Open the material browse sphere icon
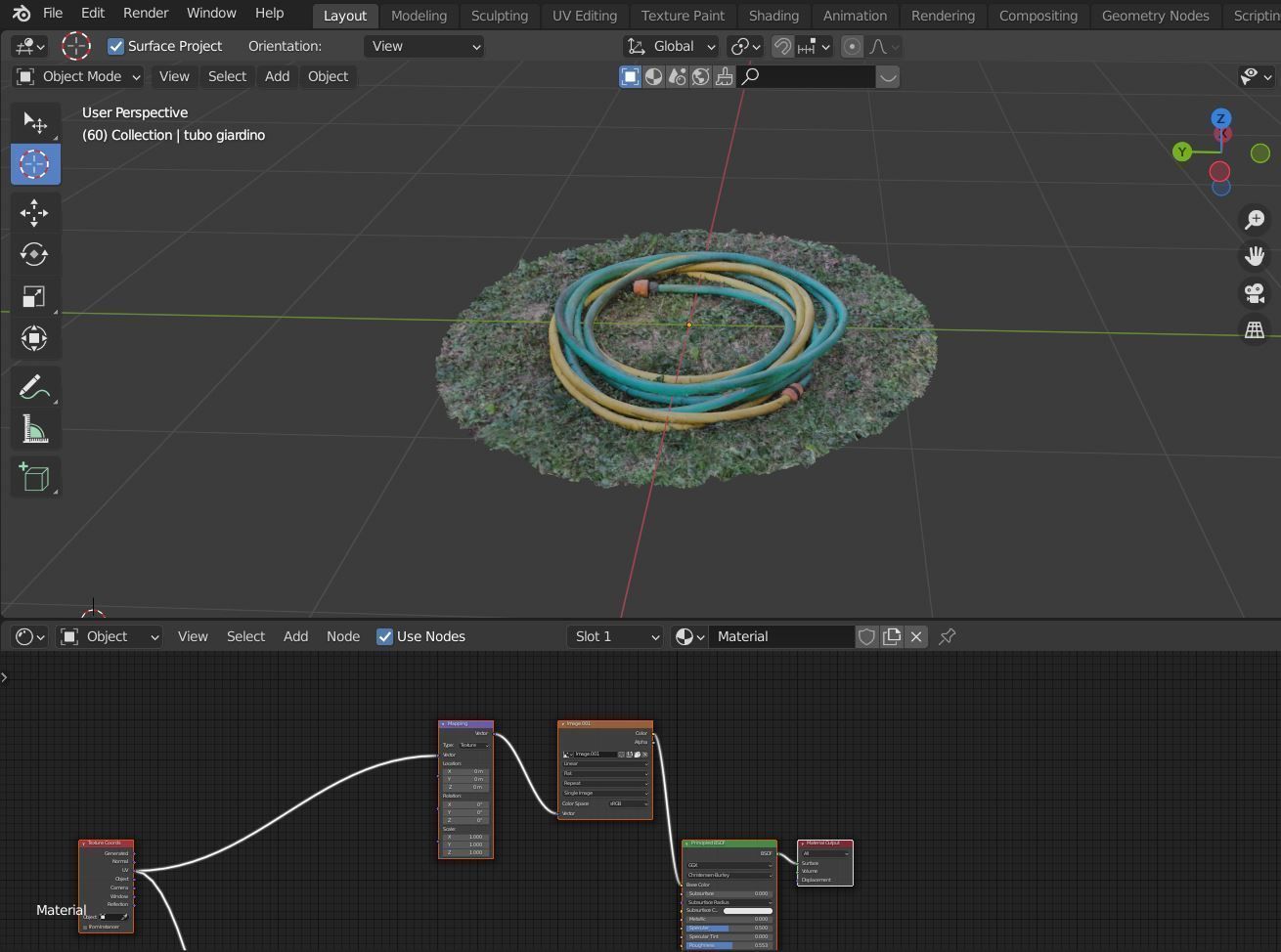The width and height of the screenshot is (1281, 952). (689, 636)
